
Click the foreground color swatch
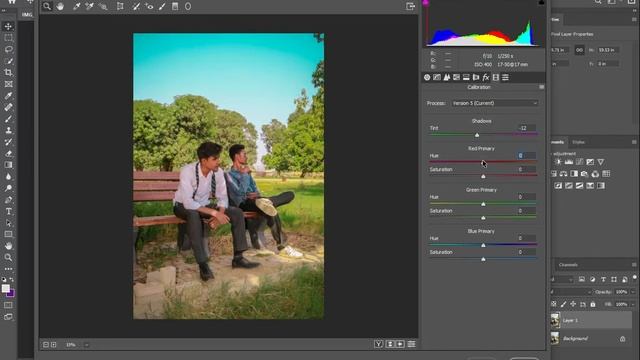click(5, 289)
